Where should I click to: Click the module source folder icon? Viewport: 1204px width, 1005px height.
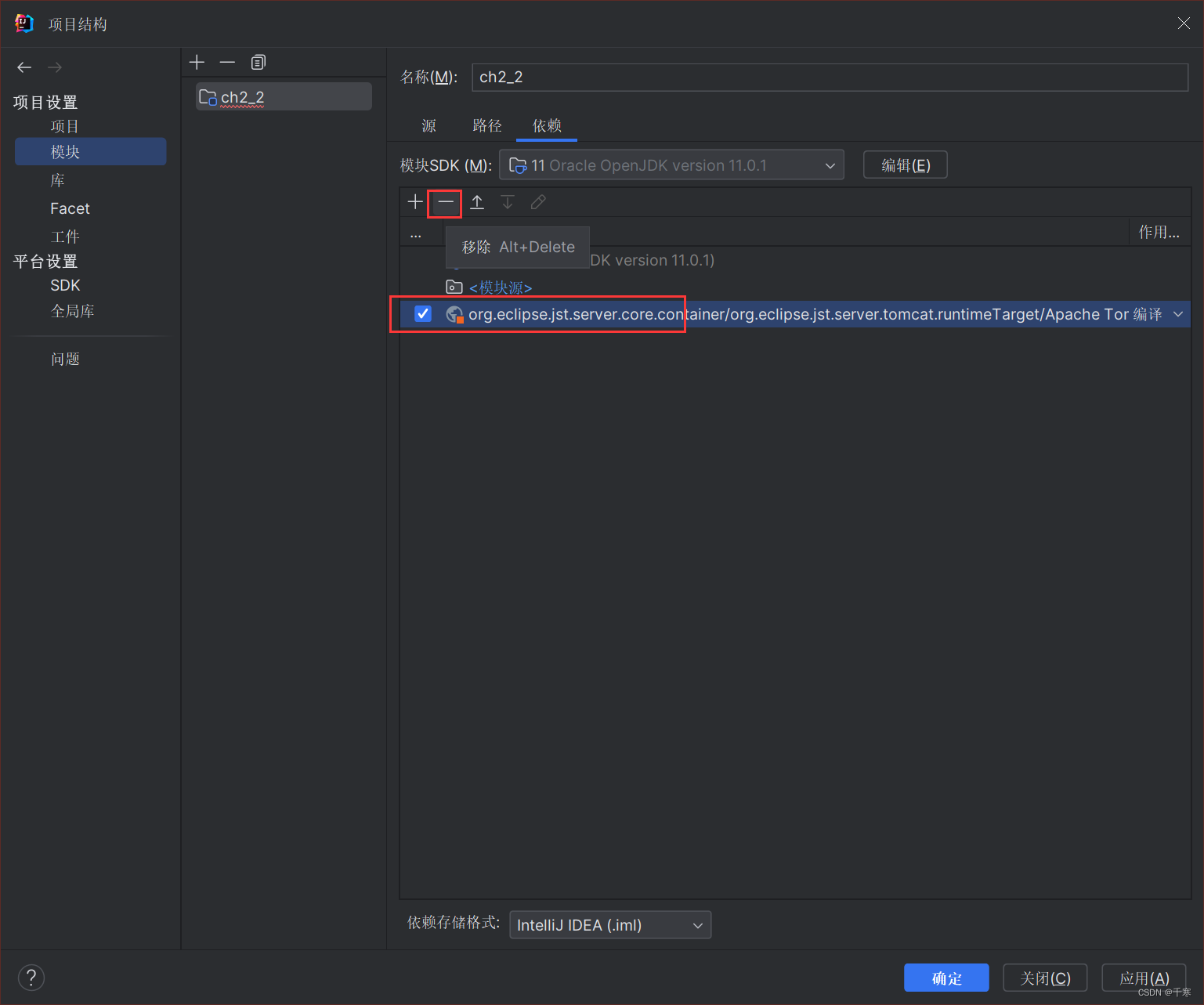tap(454, 287)
